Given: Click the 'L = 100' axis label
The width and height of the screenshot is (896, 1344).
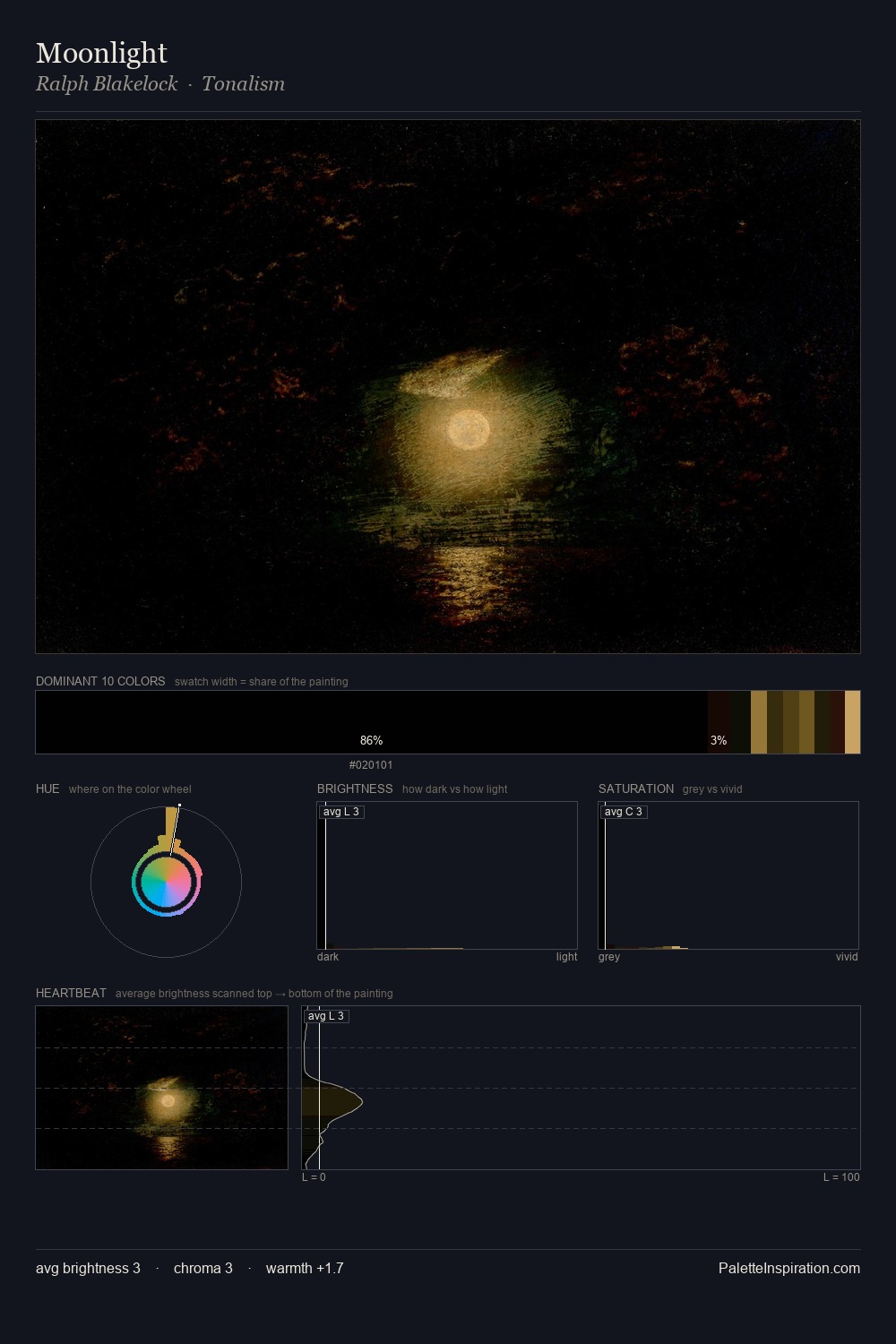Looking at the screenshot, I should [841, 1177].
